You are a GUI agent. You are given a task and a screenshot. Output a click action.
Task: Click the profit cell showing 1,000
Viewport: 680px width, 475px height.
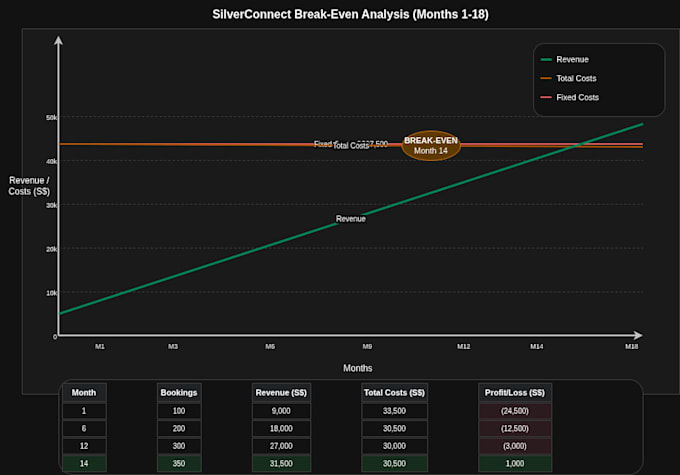515,463
